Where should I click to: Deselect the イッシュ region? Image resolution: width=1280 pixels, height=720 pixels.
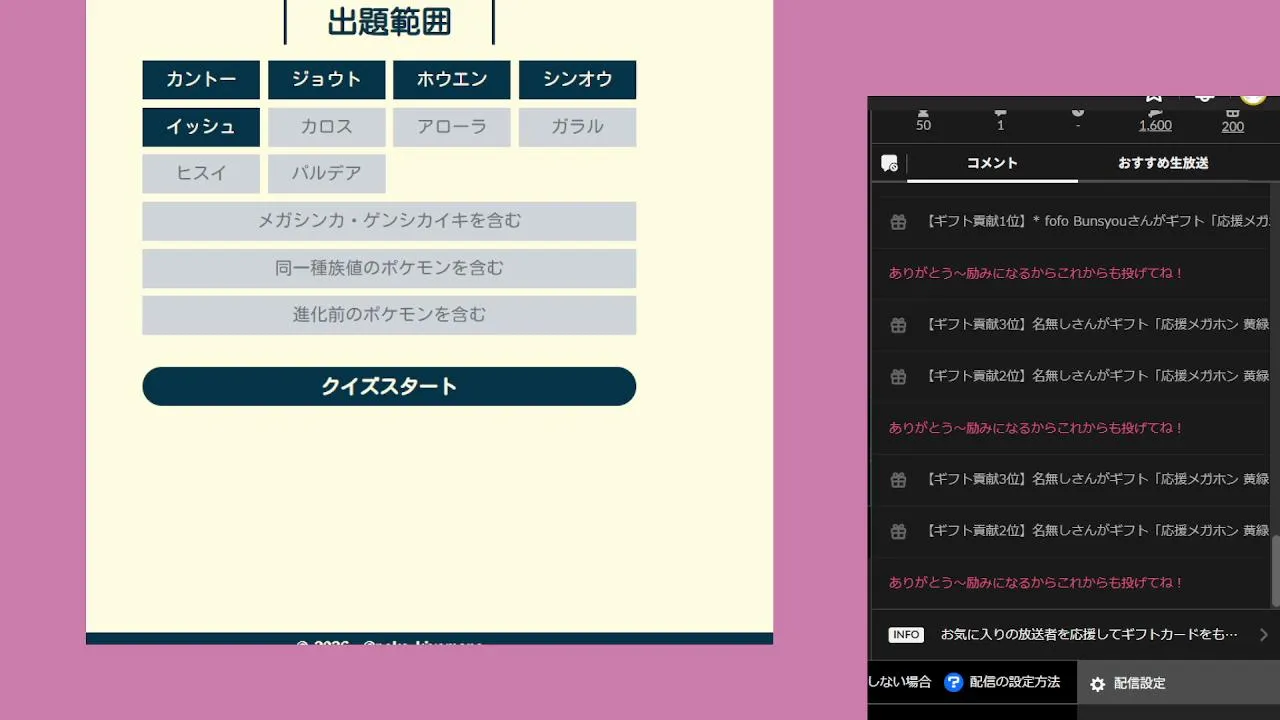[201, 127]
